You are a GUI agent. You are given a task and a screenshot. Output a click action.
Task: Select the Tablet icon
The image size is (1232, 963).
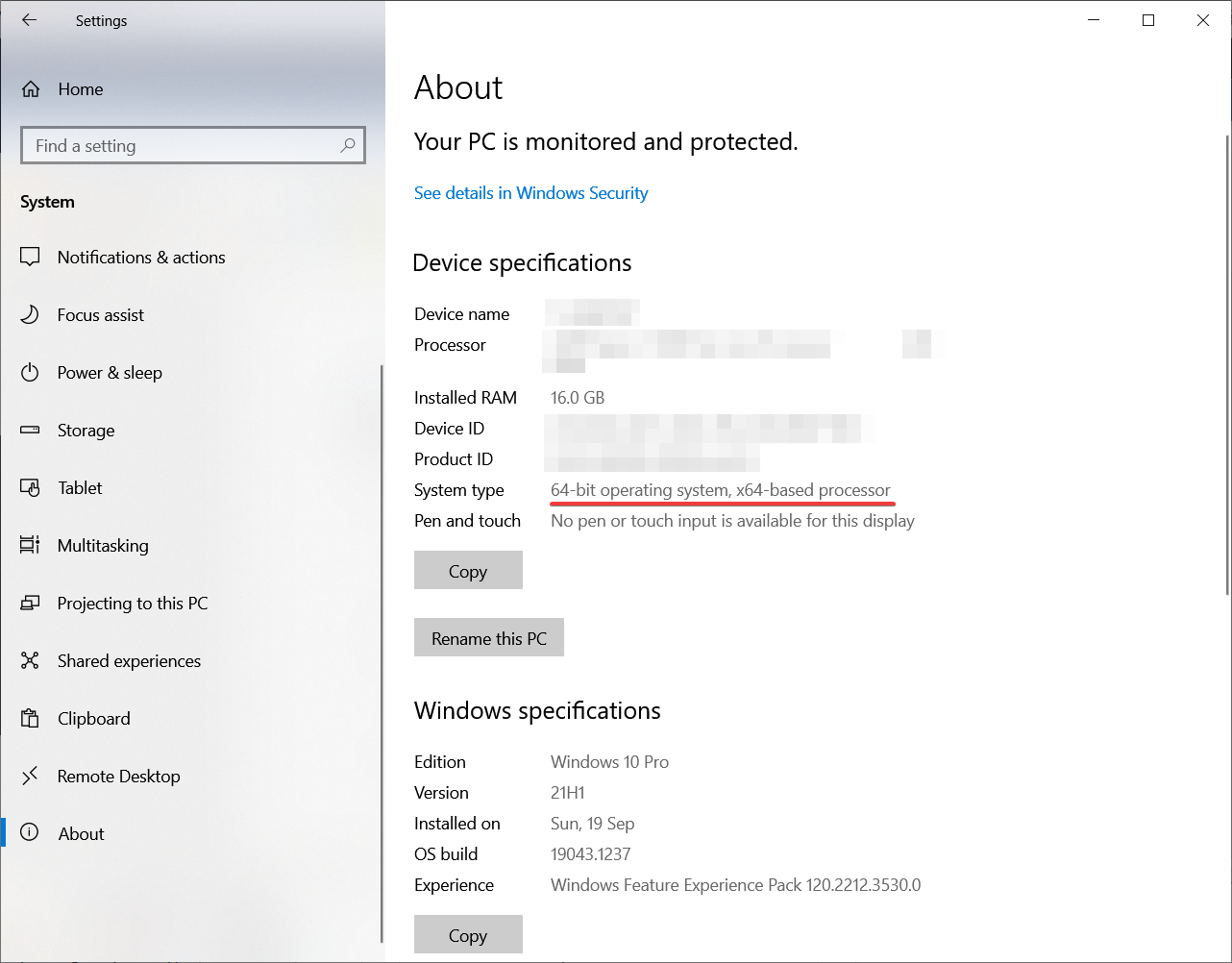(30, 488)
